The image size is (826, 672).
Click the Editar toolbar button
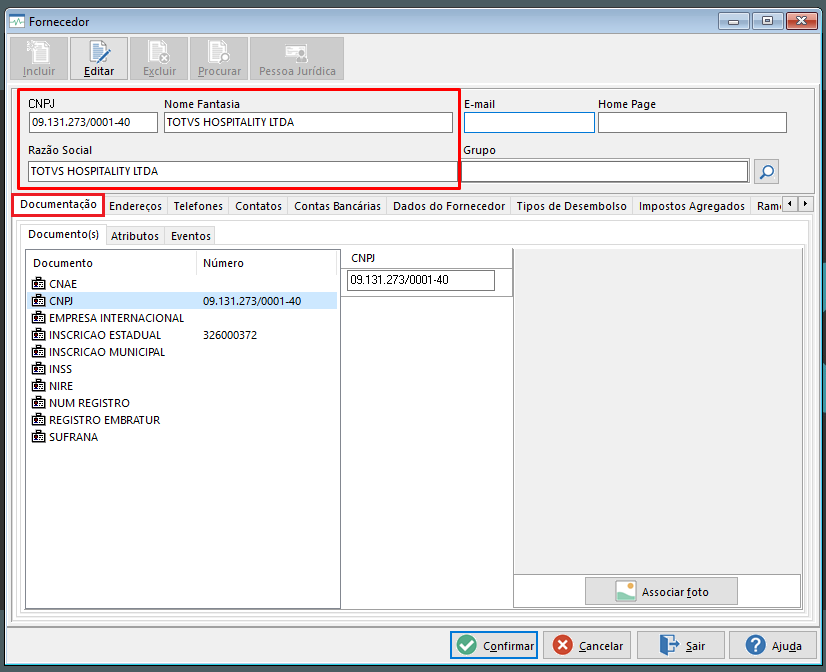[99, 58]
